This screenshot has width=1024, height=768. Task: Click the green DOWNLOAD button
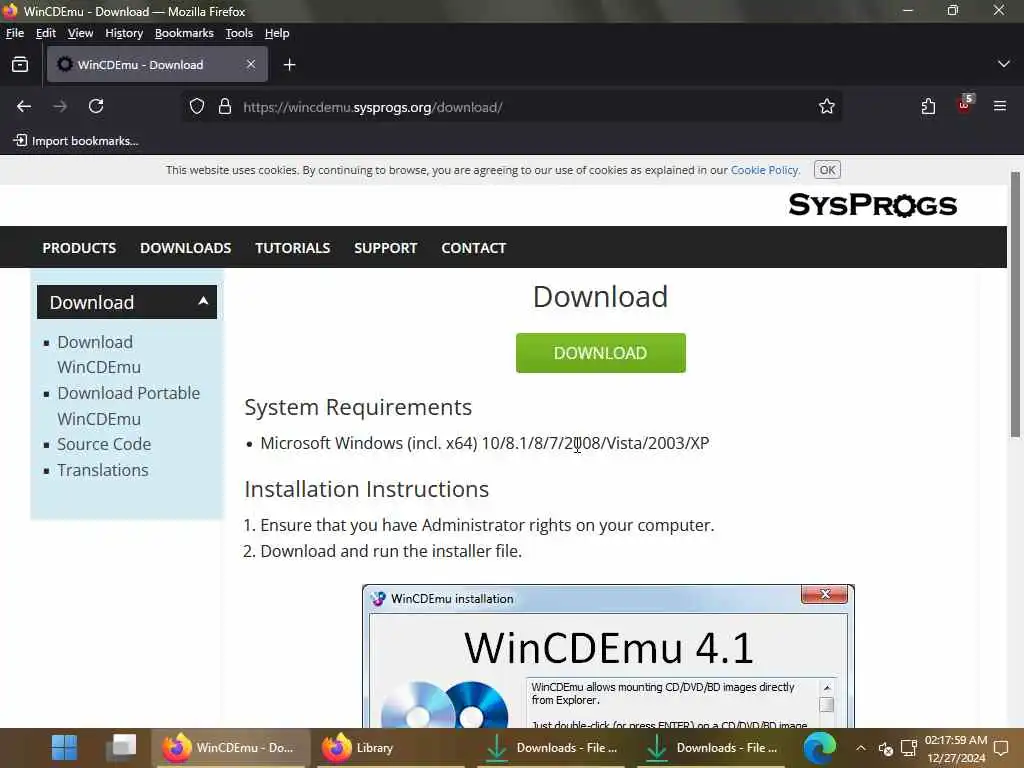pyautogui.click(x=601, y=353)
